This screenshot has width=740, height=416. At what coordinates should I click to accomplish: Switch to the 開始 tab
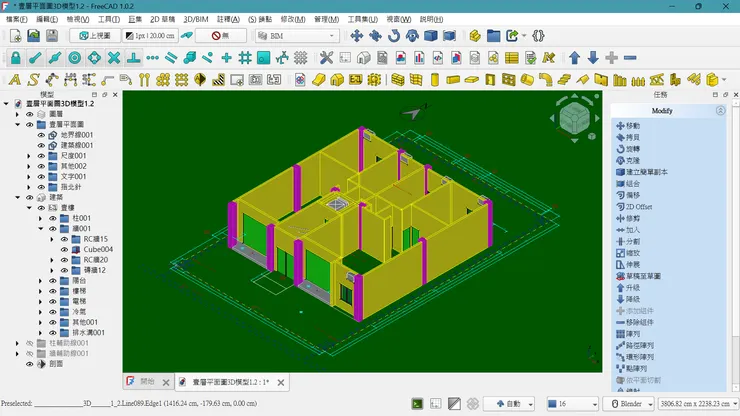(x=147, y=382)
